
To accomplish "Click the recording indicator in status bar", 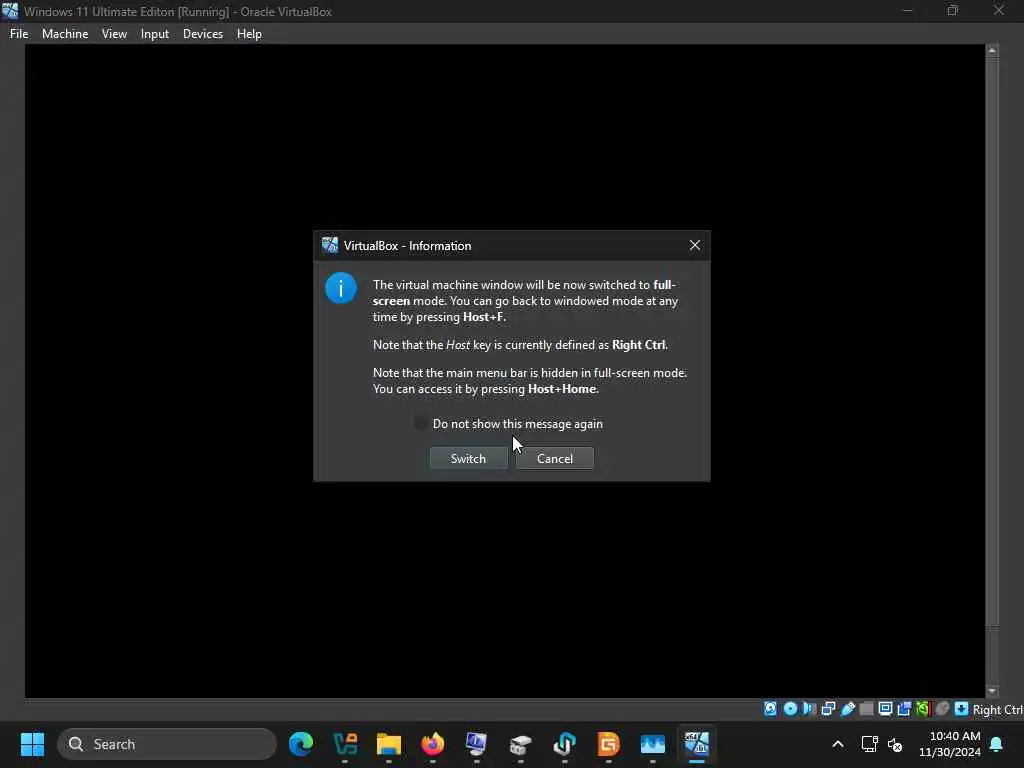I will click(x=904, y=709).
